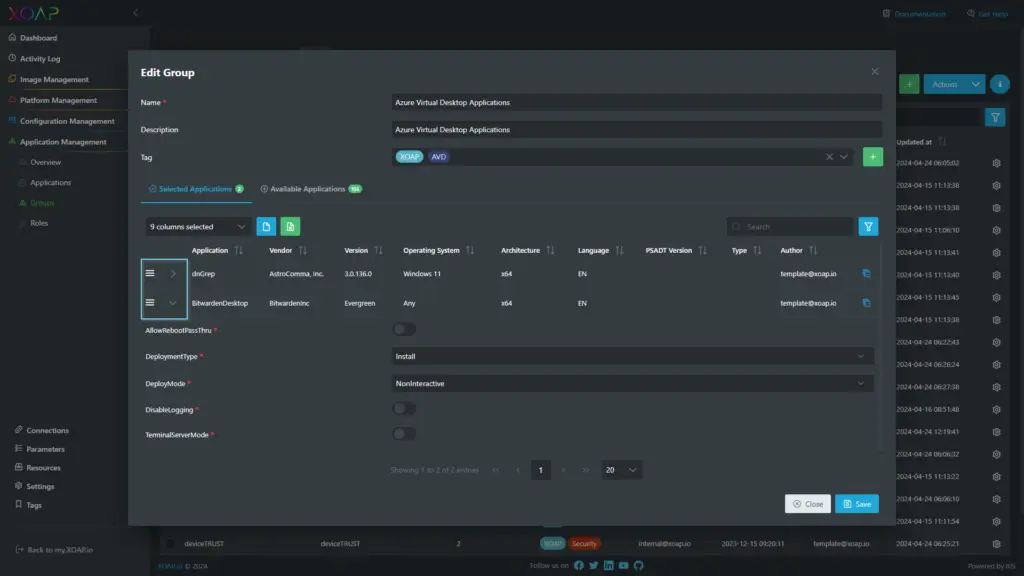
Task: Go to Applications in the sidebar
Action: tap(50, 182)
